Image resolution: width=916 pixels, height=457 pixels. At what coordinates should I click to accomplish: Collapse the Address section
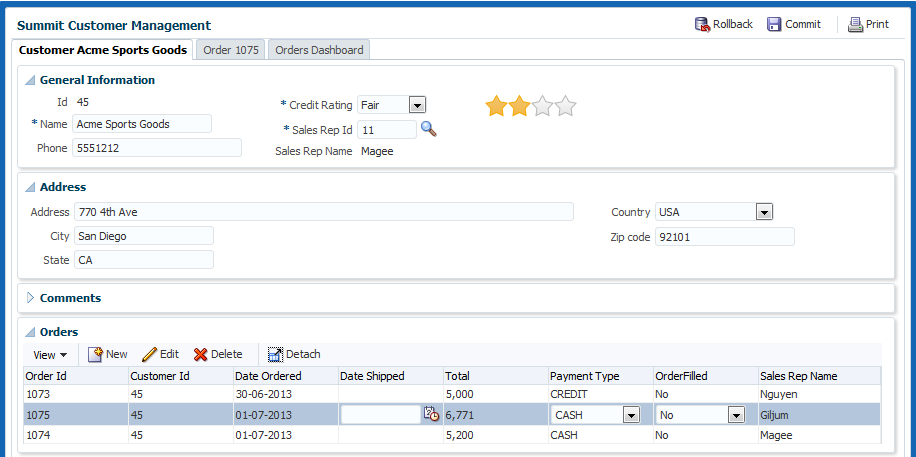(x=30, y=188)
